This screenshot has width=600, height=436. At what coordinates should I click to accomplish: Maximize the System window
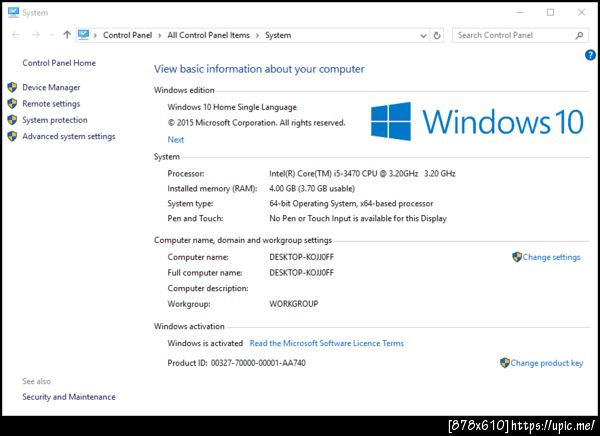pyautogui.click(x=550, y=13)
